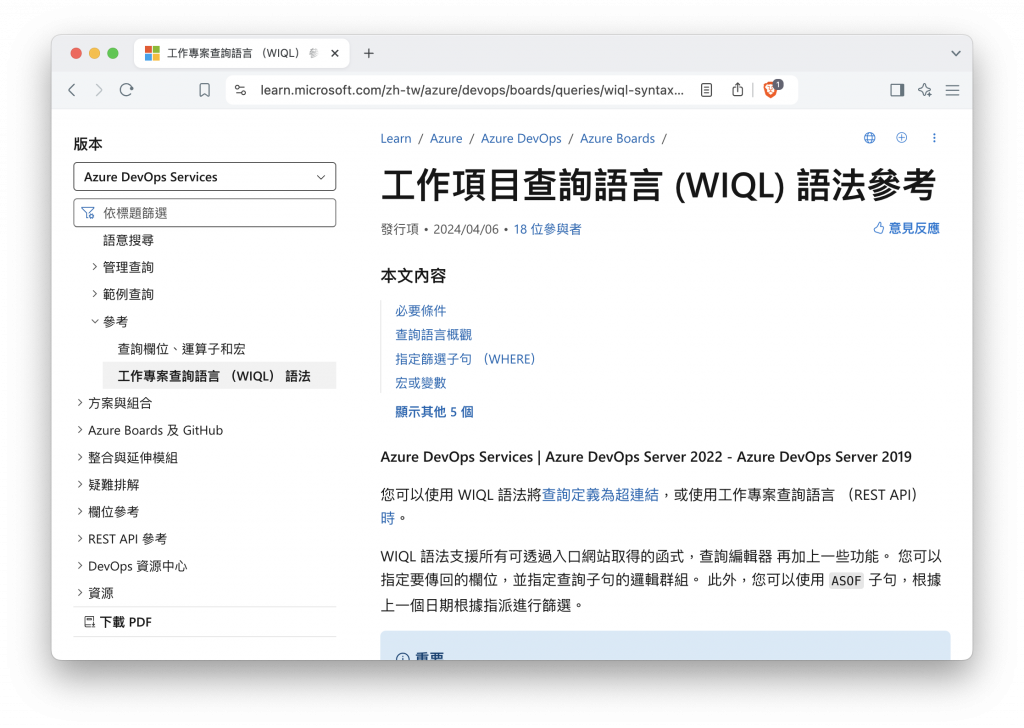
Task: Click the 本文內容 heading
Action: 413,276
